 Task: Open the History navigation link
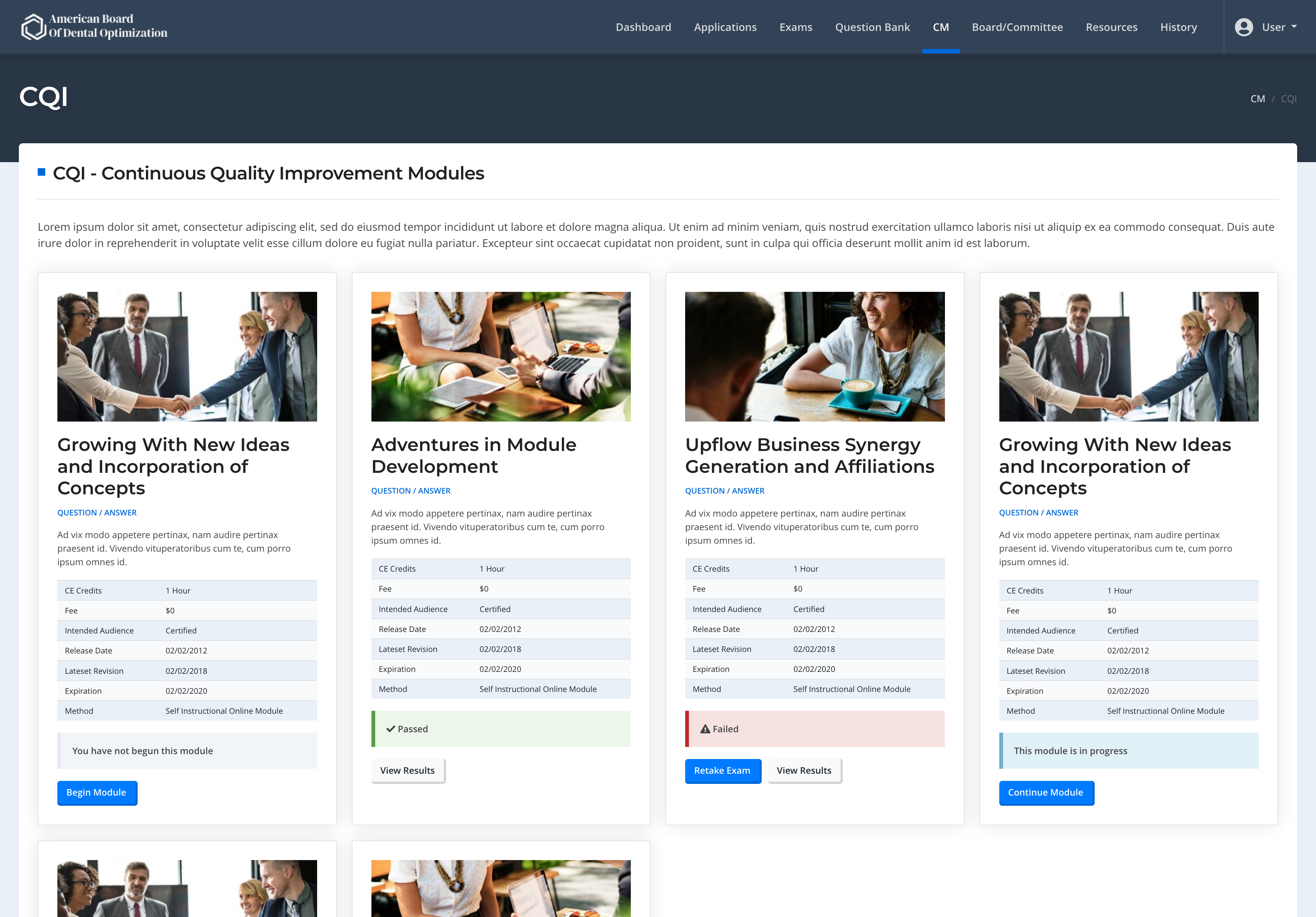click(1178, 27)
